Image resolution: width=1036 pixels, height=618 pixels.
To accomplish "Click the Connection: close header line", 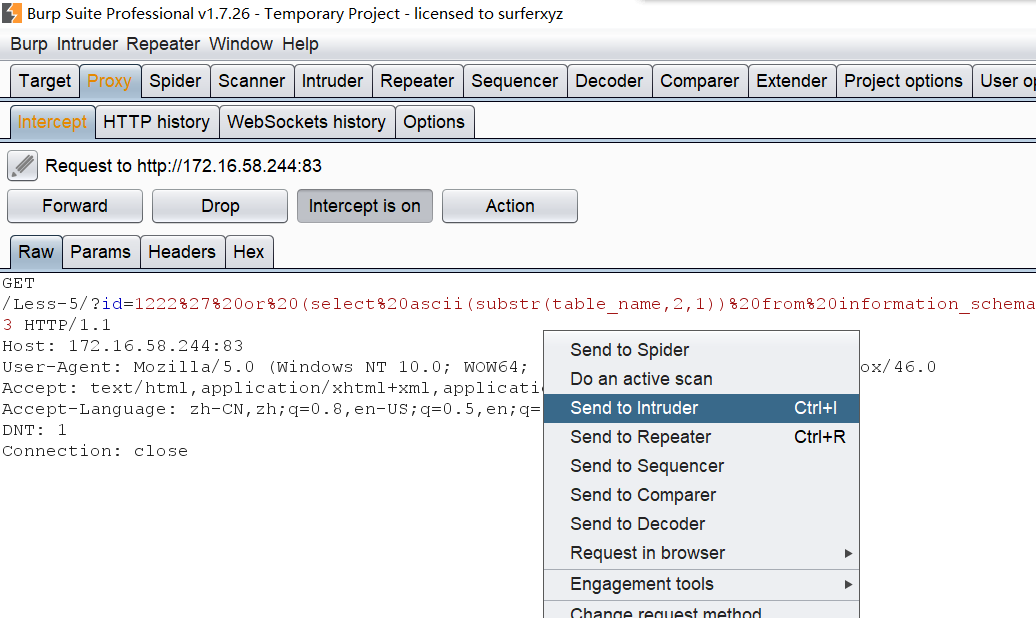I will 95,451.
